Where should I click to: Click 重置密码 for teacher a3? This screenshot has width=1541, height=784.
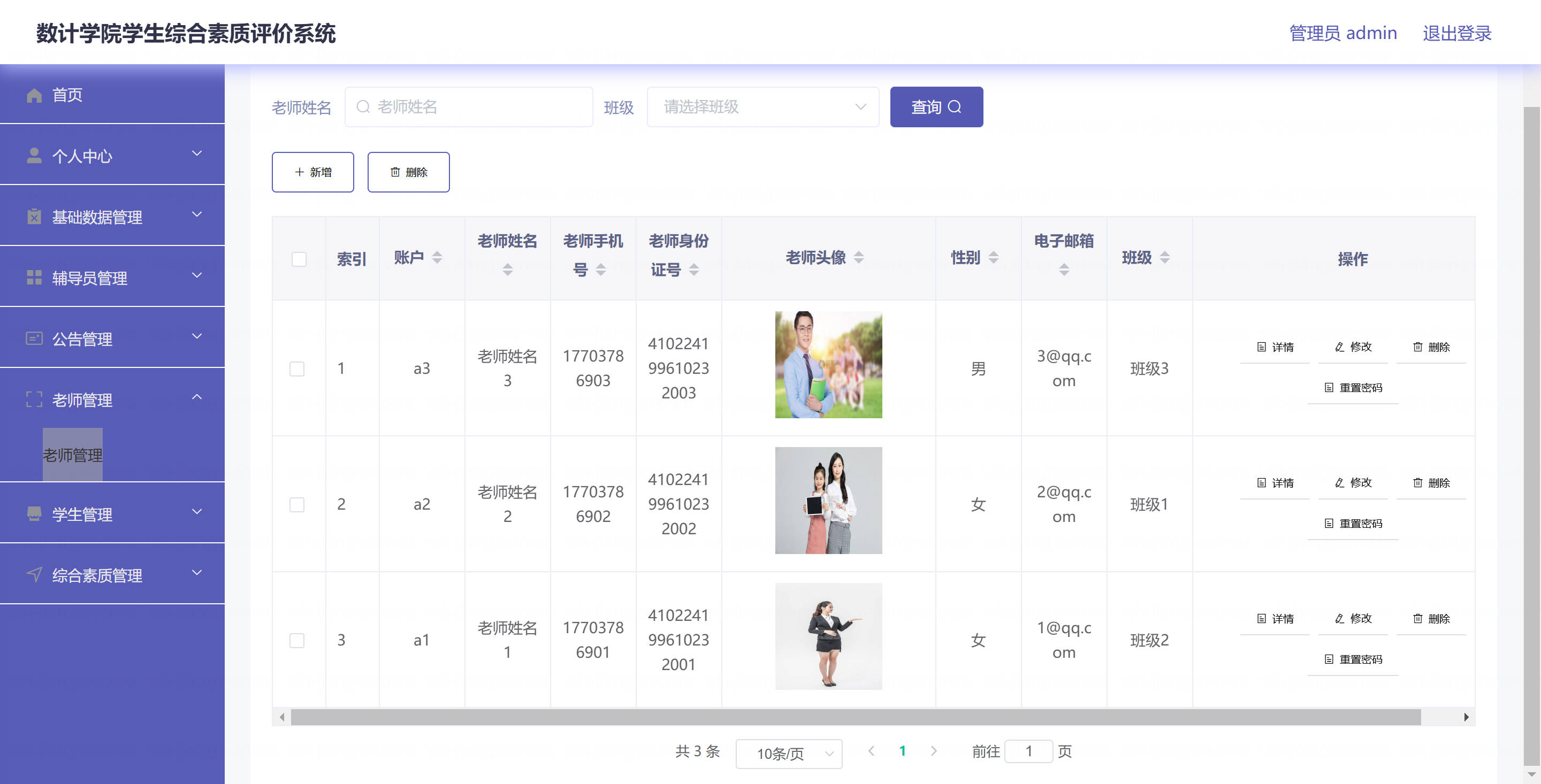pos(1353,388)
